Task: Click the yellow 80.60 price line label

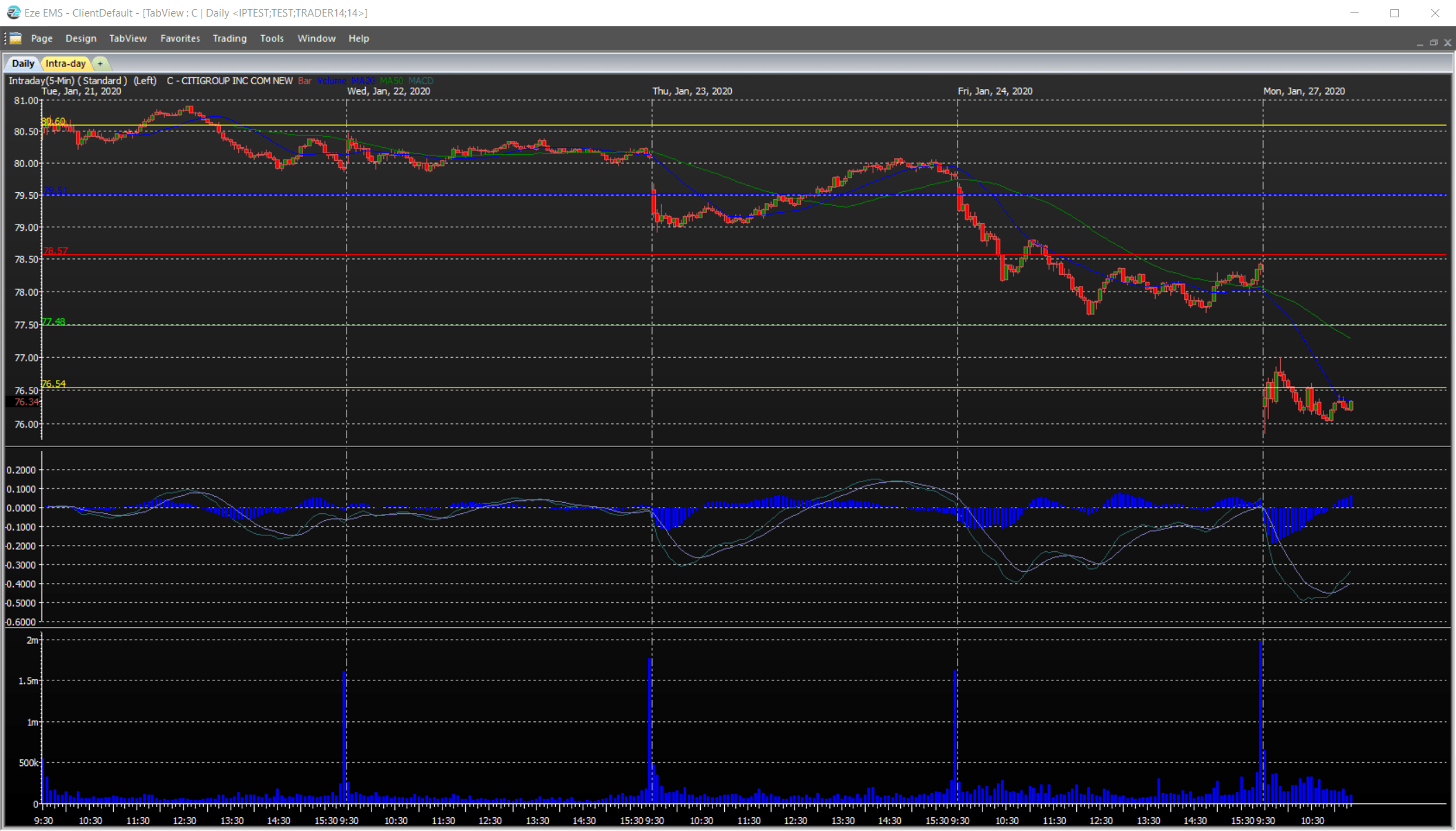Action: coord(53,120)
